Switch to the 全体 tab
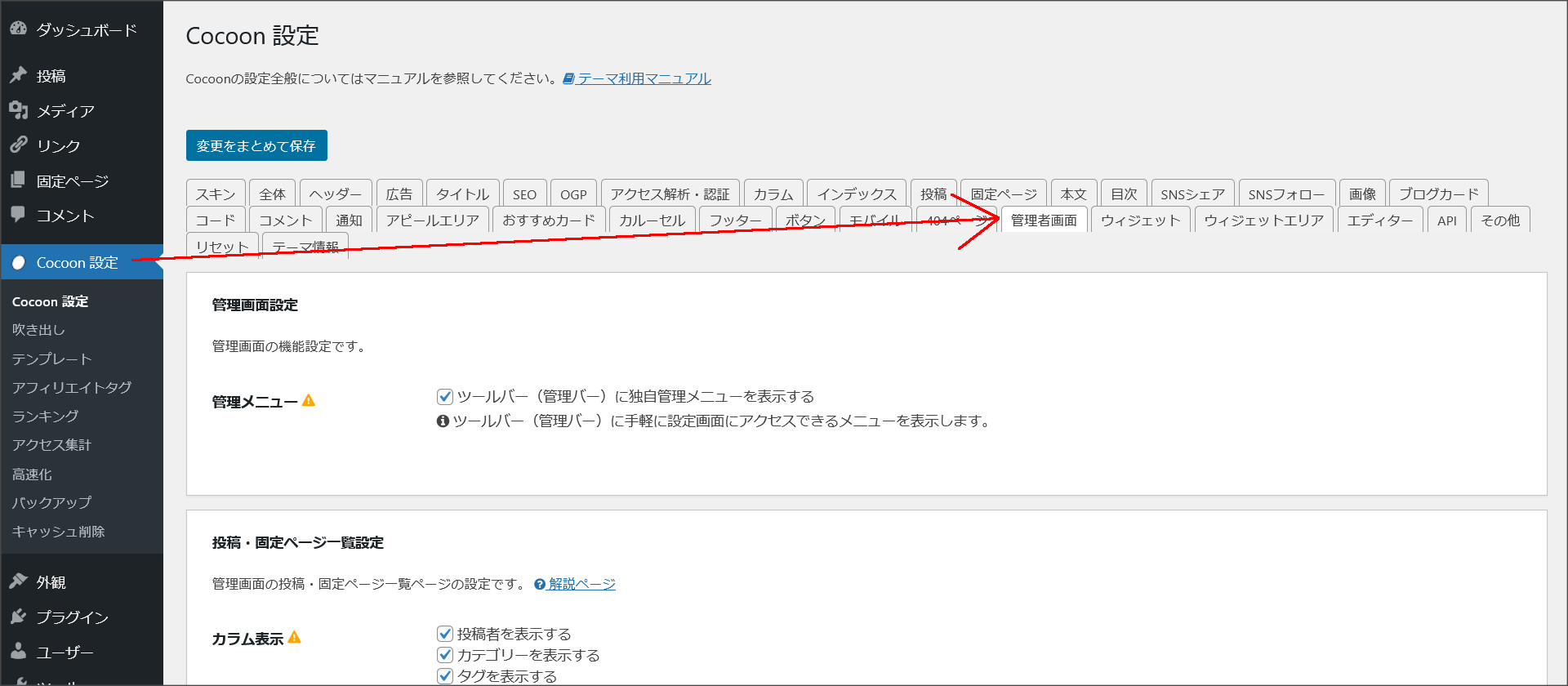This screenshot has width=1568, height=686. pos(273,194)
